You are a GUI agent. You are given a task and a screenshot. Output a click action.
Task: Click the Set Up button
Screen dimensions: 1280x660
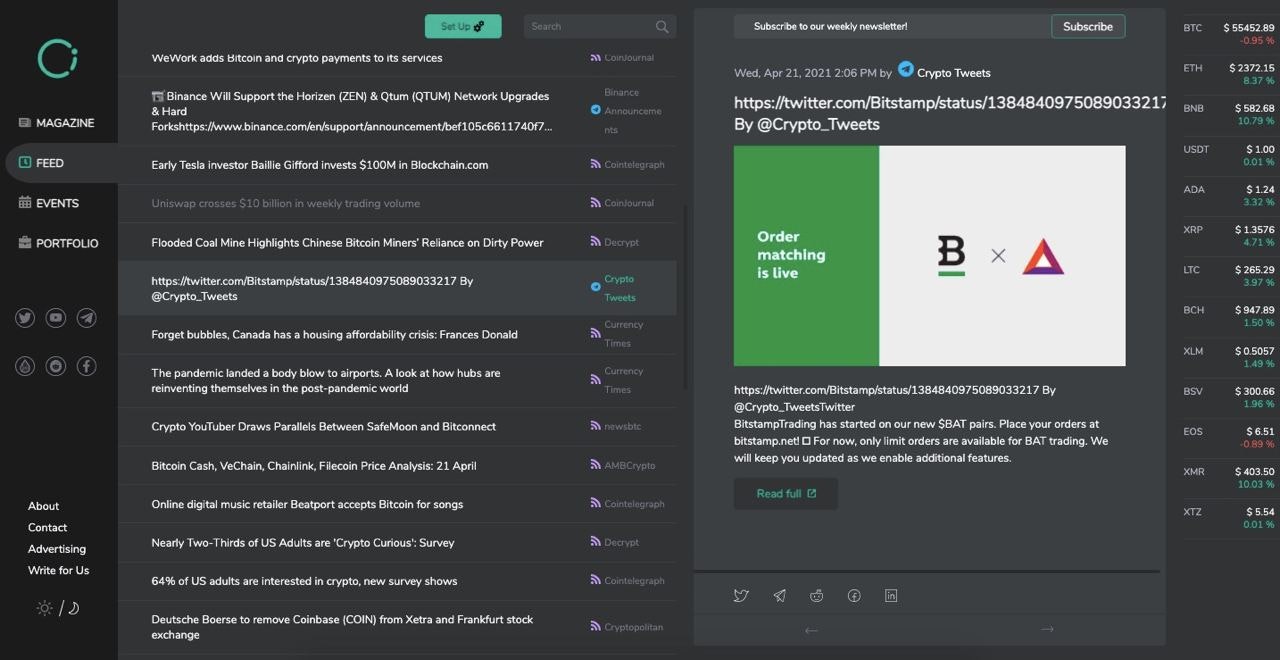pos(463,26)
